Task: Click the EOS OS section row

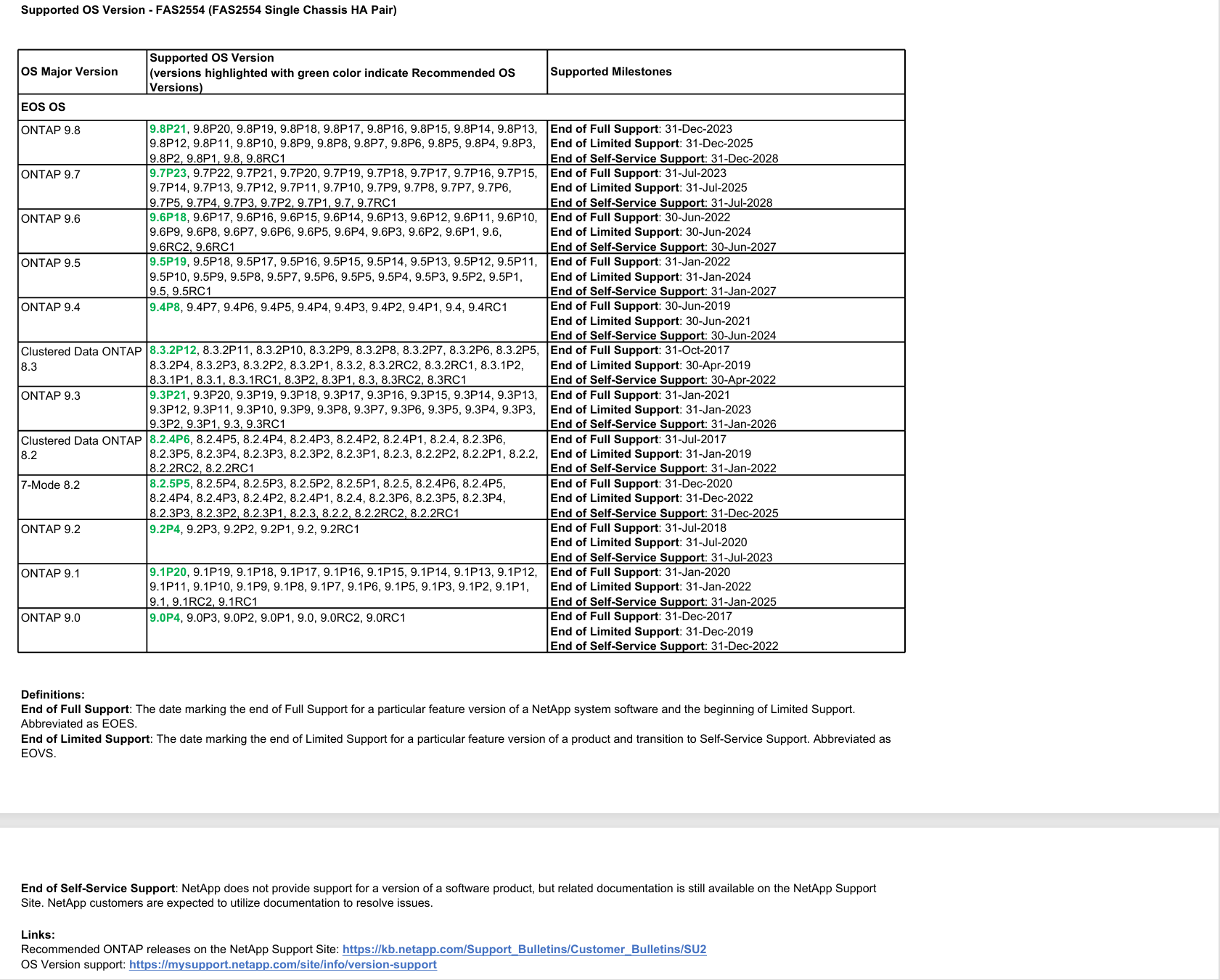Action: pyautogui.click(x=462, y=107)
